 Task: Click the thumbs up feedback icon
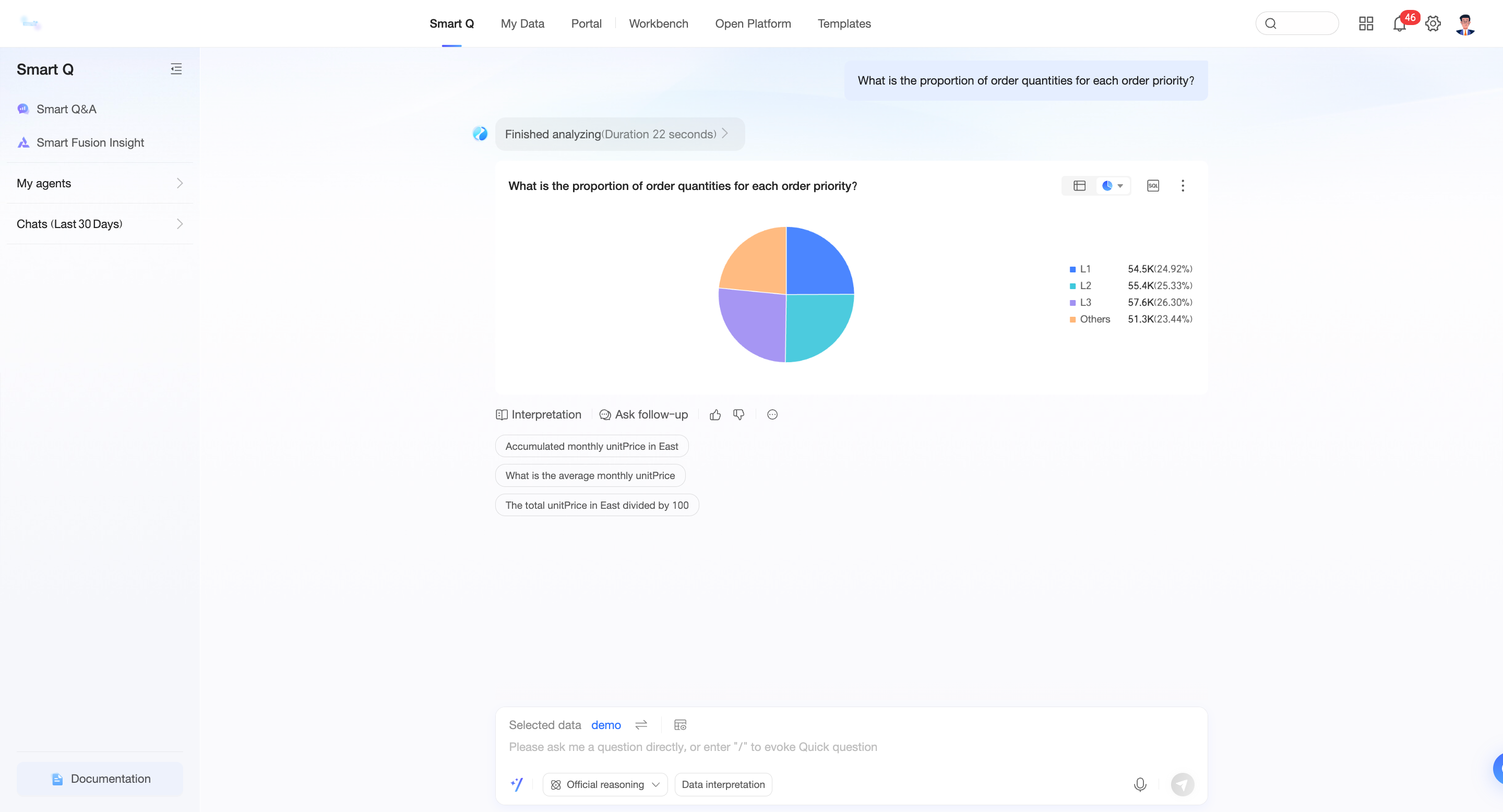pos(715,415)
